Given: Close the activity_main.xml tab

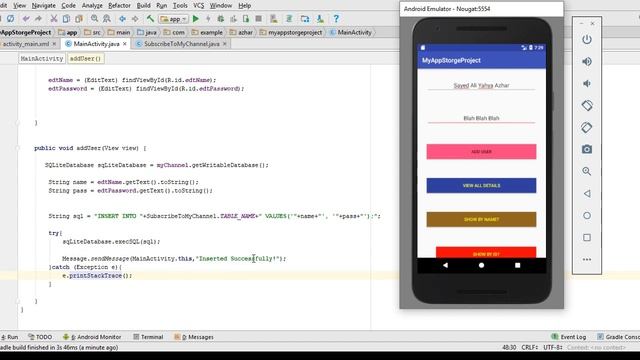Looking at the screenshot, I should (x=54, y=44).
